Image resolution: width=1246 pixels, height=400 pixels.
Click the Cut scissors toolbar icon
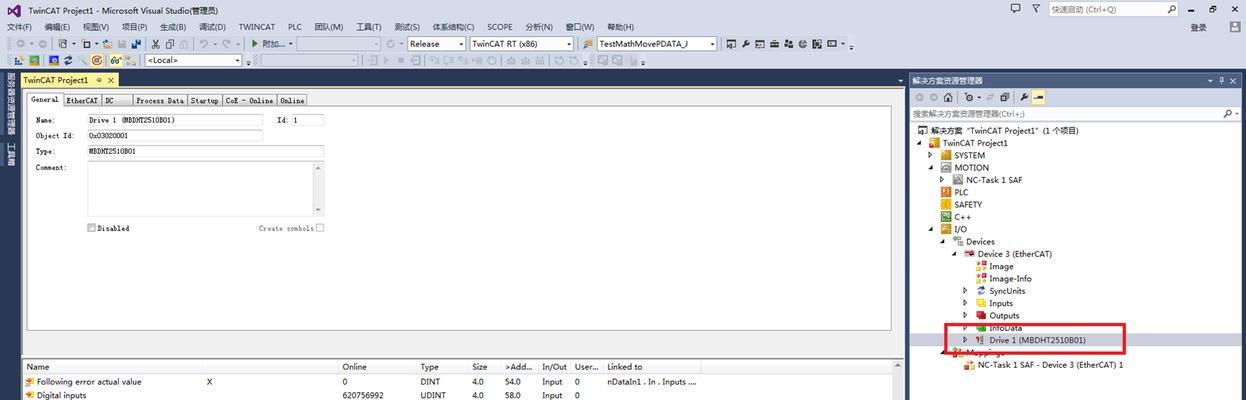155,44
